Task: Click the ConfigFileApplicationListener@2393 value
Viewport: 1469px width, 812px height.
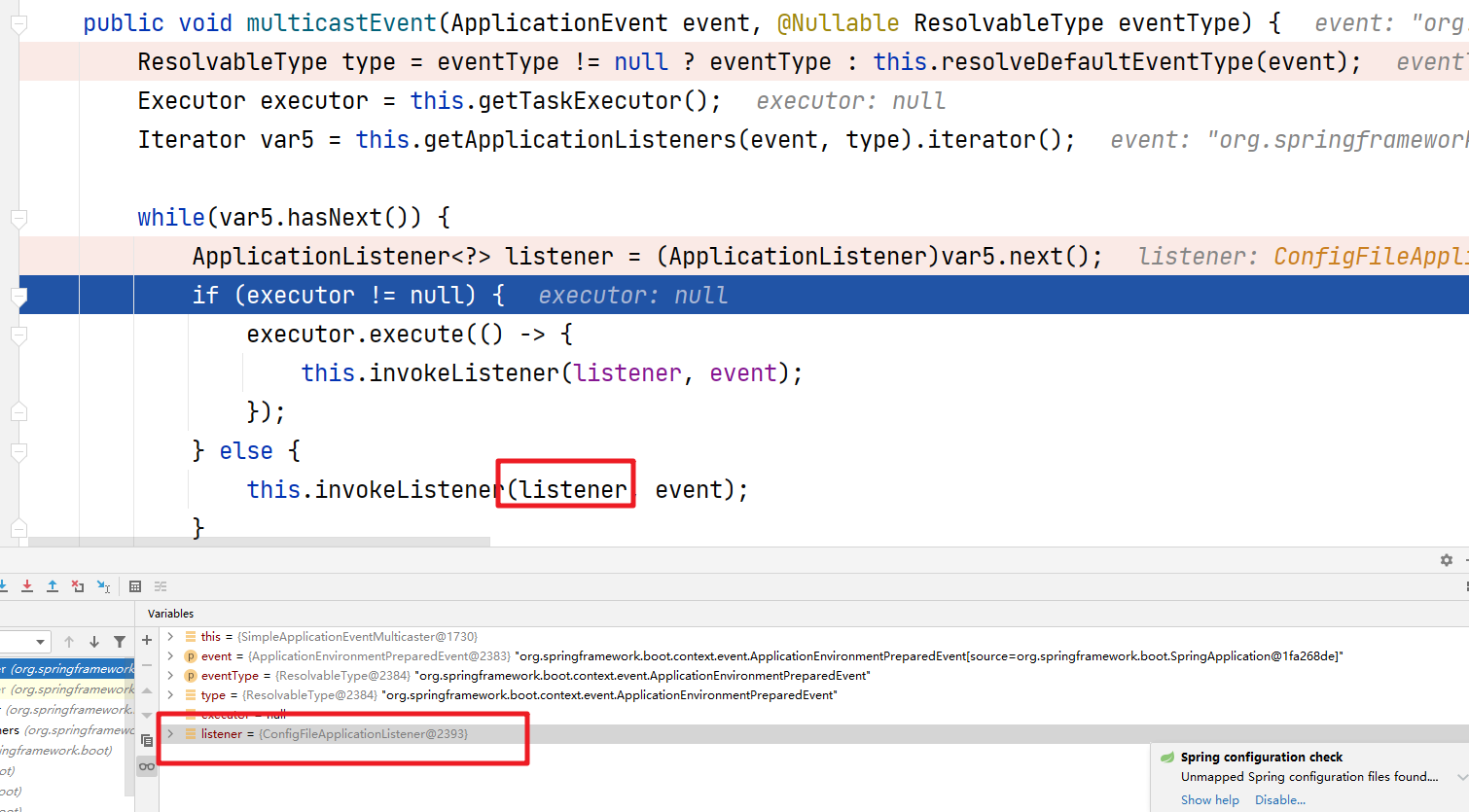Action: [364, 734]
